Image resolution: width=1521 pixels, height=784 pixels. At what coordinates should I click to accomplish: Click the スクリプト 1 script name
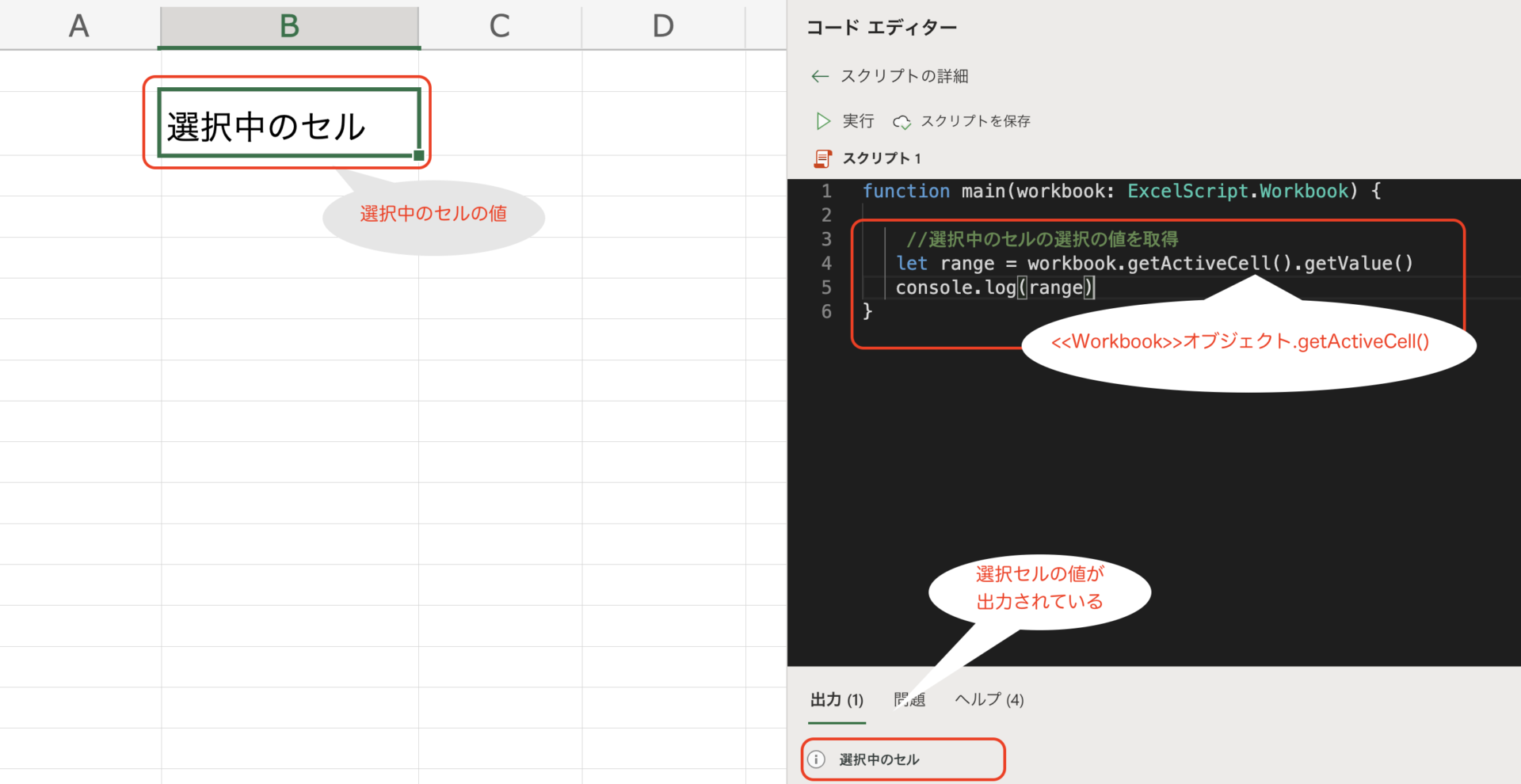point(882,158)
